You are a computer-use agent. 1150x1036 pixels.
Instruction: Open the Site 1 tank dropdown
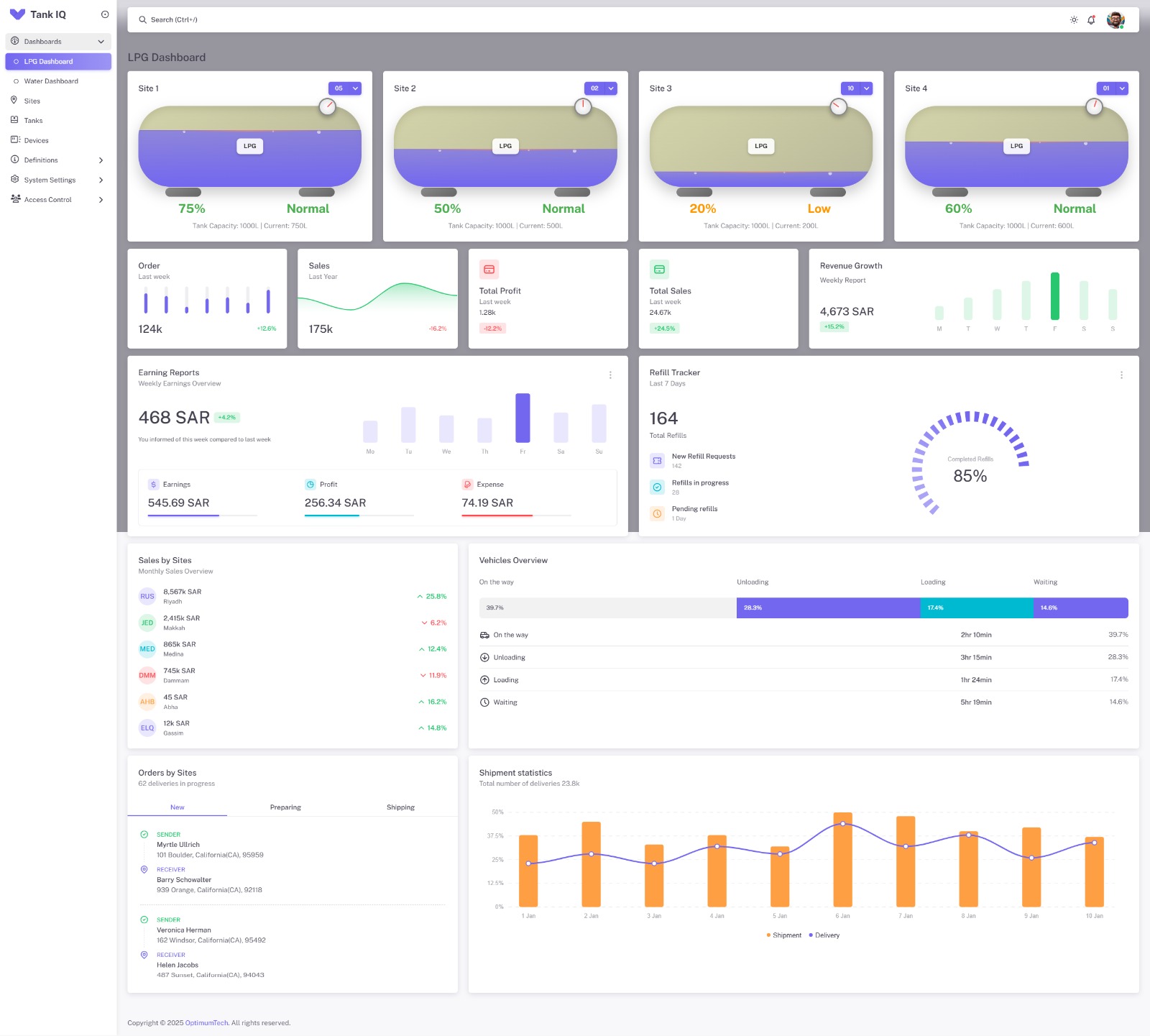pos(345,88)
